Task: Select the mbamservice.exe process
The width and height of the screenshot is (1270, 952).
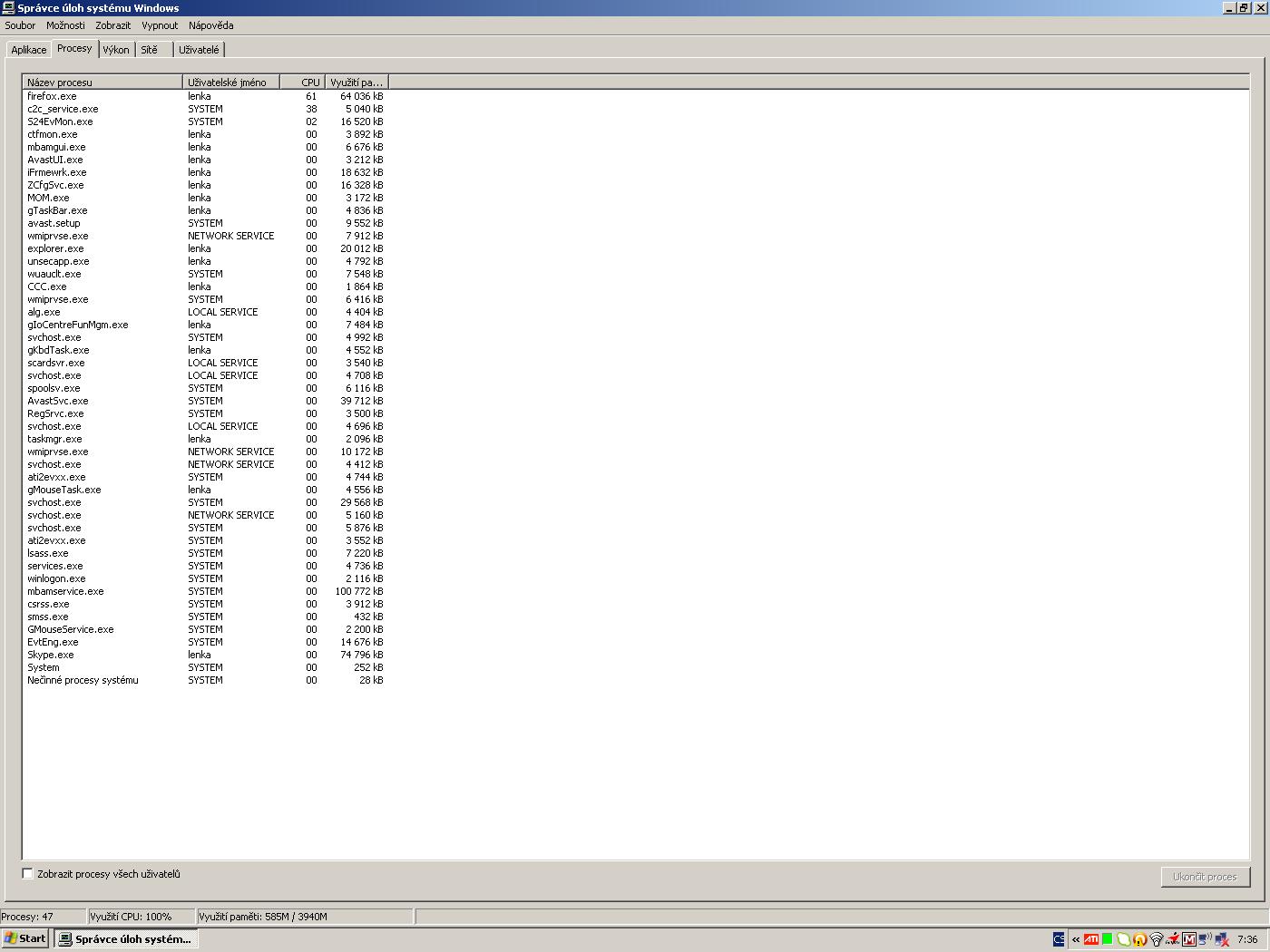Action: 205,591
